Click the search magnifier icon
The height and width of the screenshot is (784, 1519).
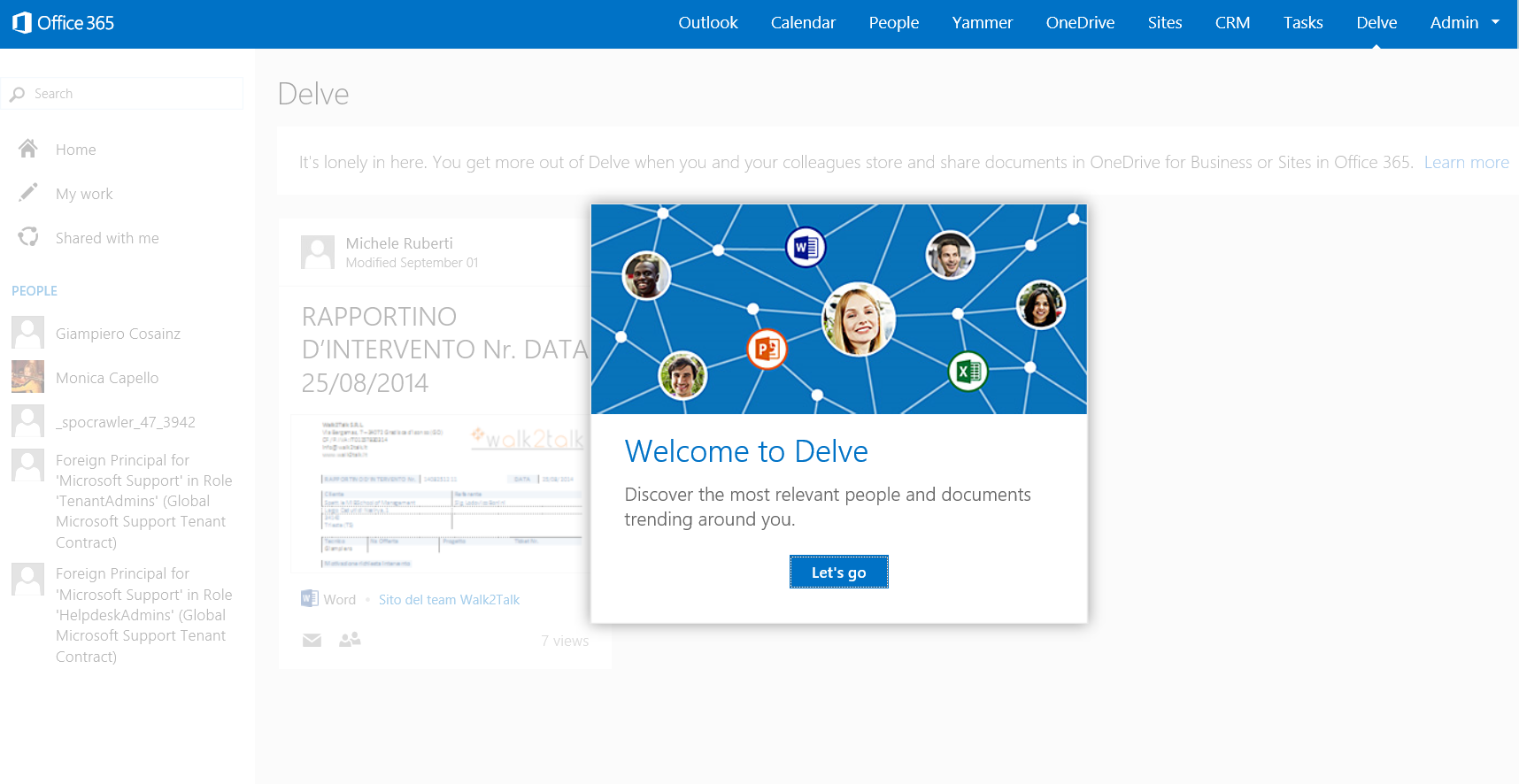18,94
